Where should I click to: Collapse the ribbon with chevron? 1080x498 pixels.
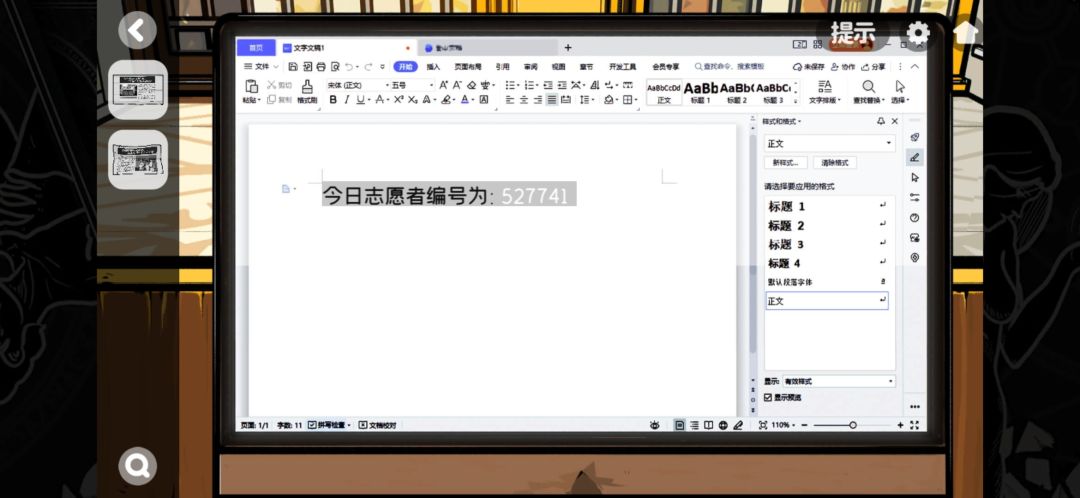[915, 67]
